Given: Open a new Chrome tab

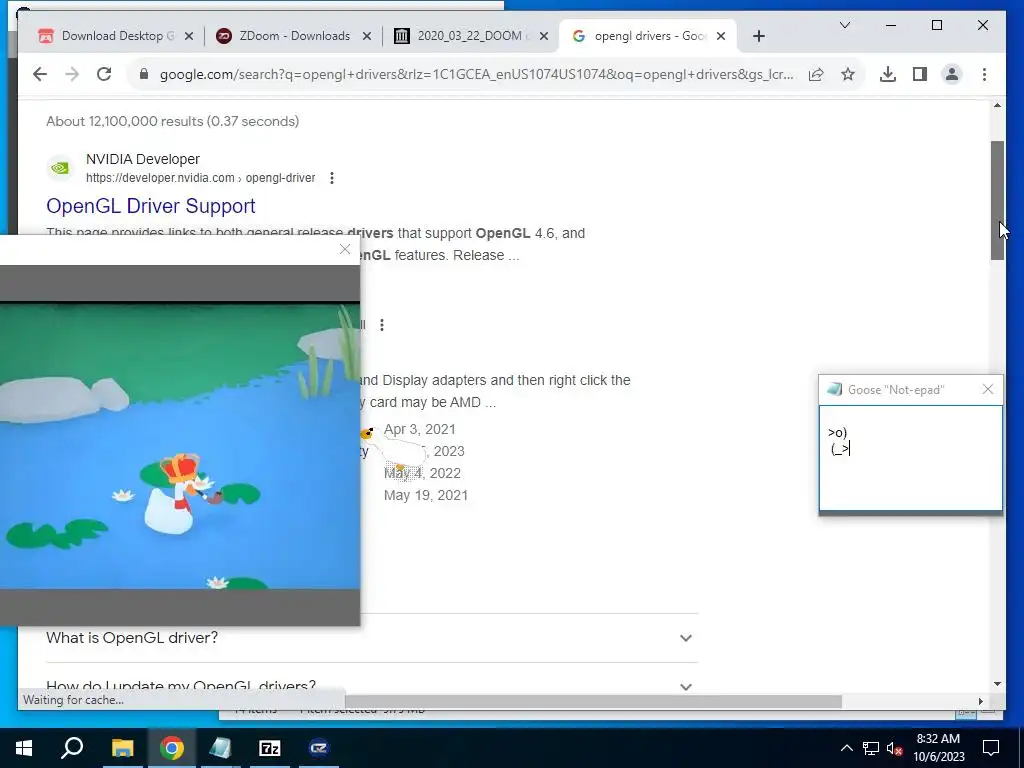Looking at the screenshot, I should (758, 36).
